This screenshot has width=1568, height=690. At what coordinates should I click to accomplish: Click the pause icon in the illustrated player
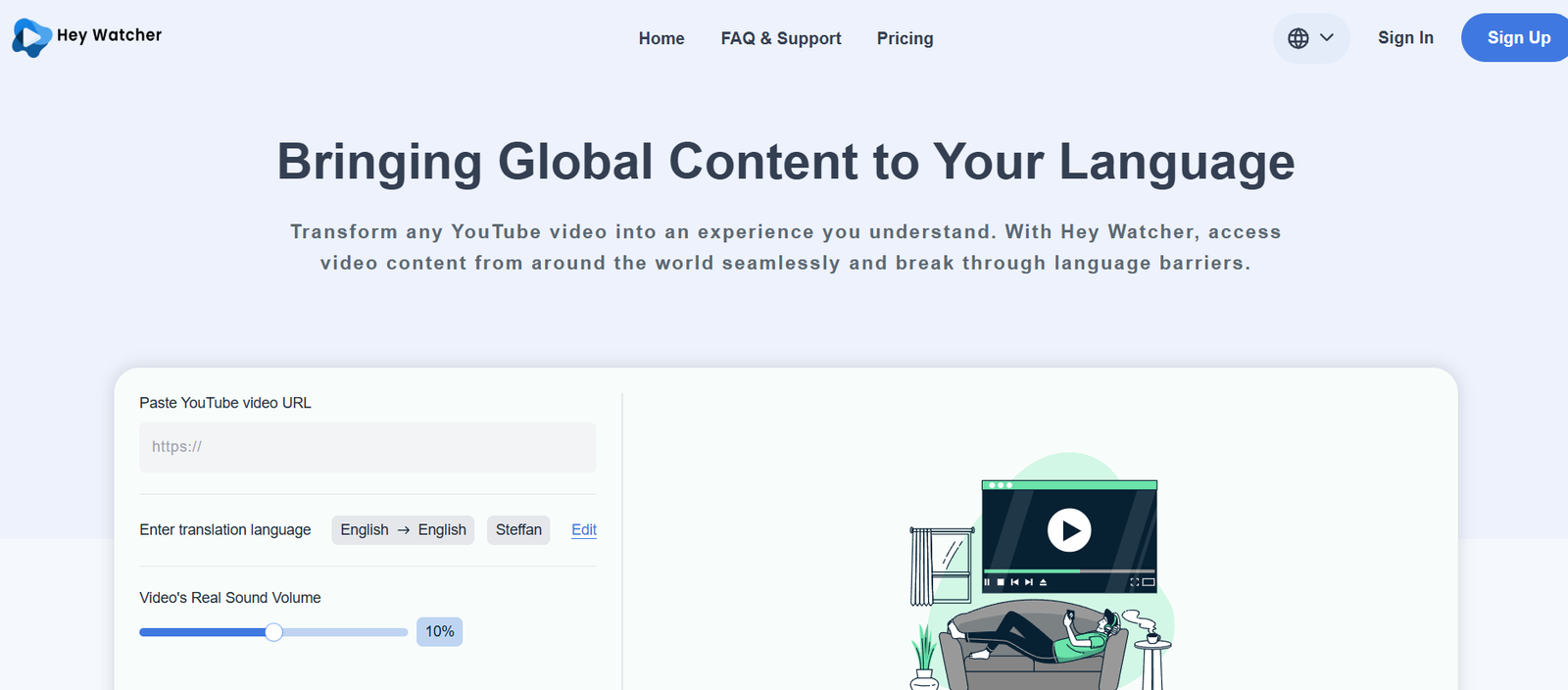click(987, 582)
